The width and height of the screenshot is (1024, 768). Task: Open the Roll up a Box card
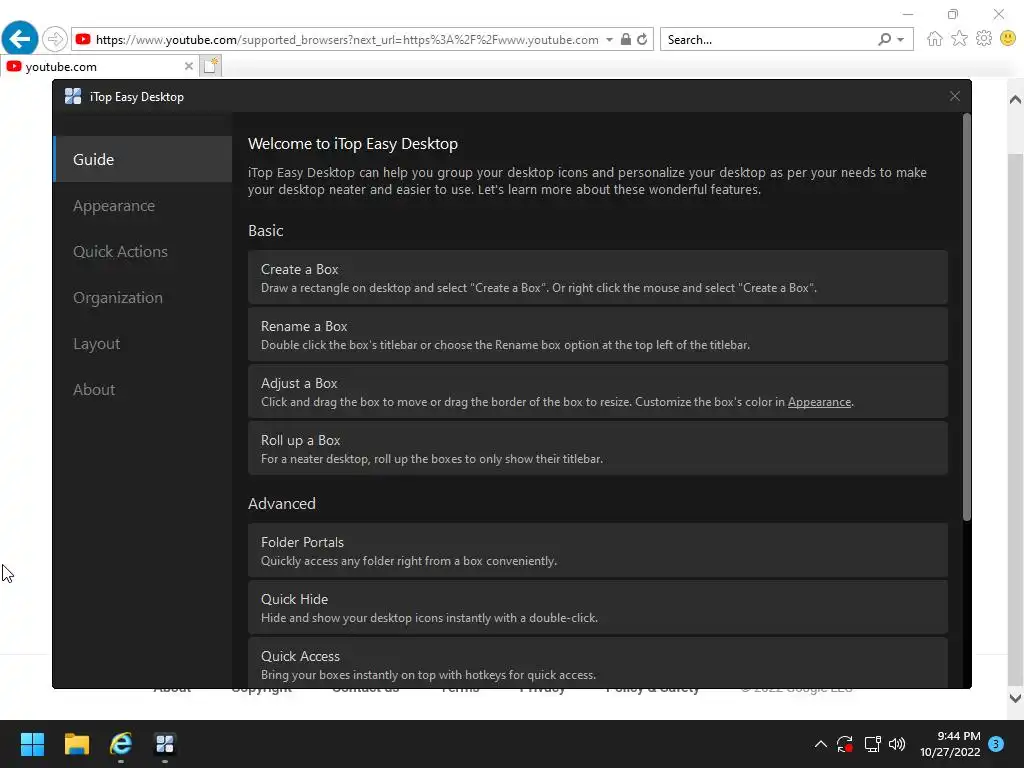[597, 449]
